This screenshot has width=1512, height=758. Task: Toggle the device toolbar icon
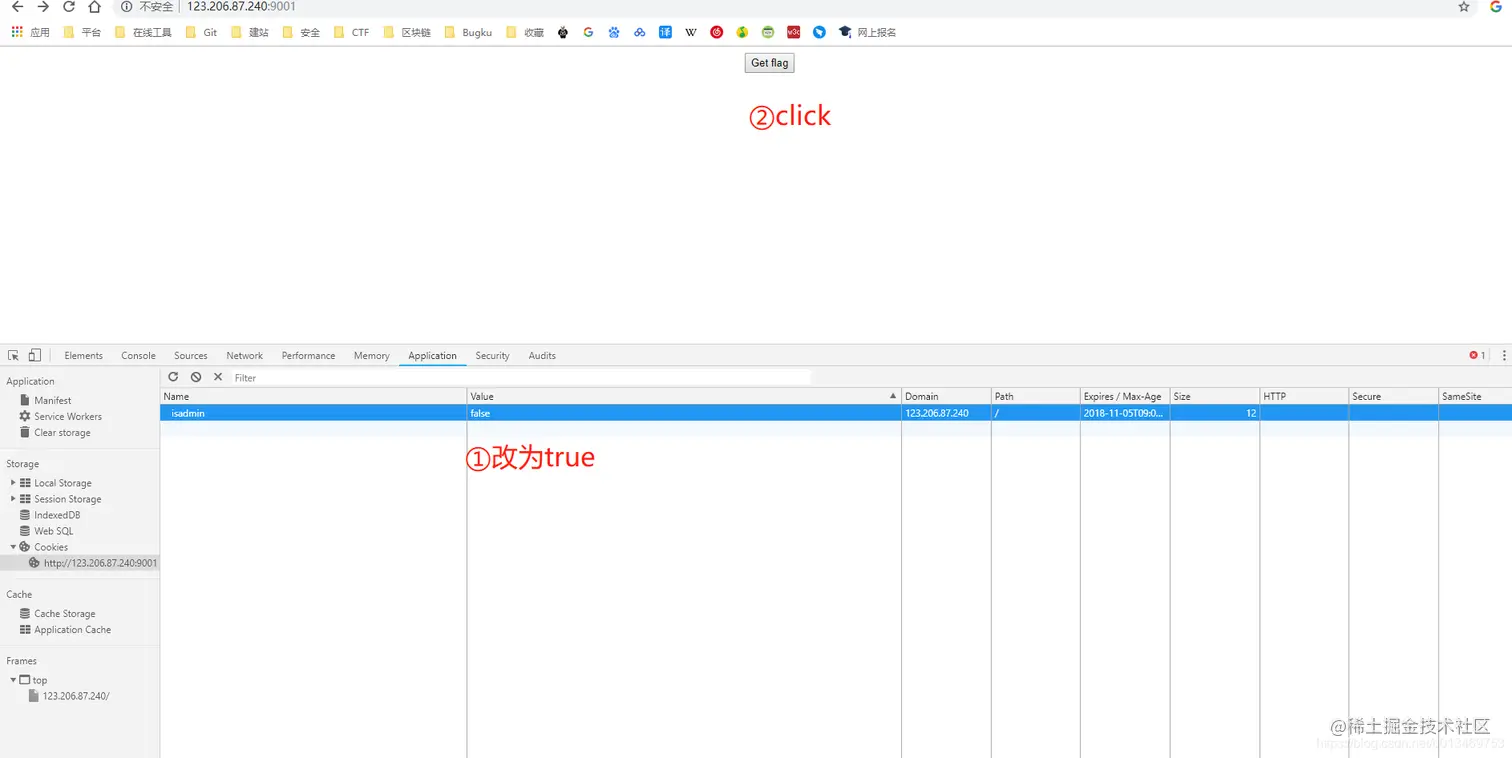point(34,355)
